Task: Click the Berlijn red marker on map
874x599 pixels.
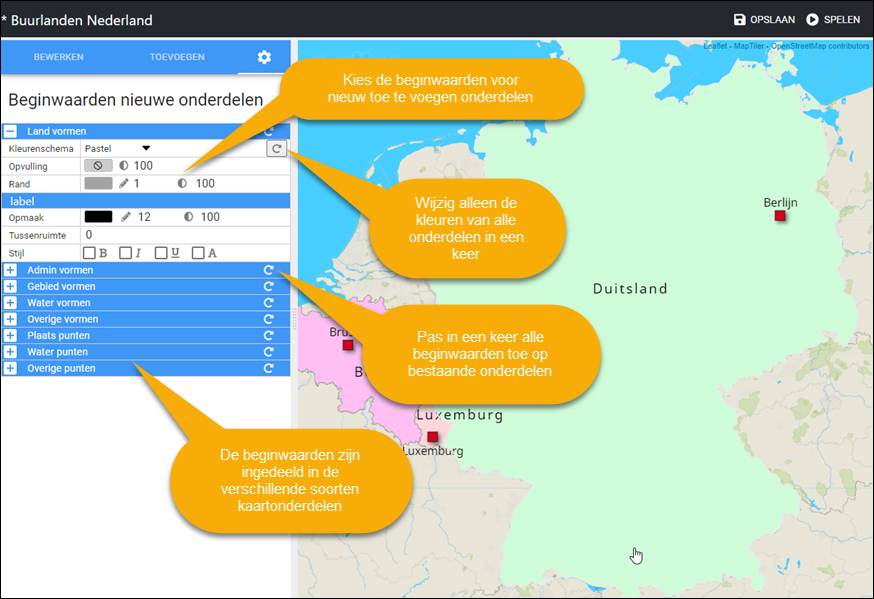Action: coord(780,216)
